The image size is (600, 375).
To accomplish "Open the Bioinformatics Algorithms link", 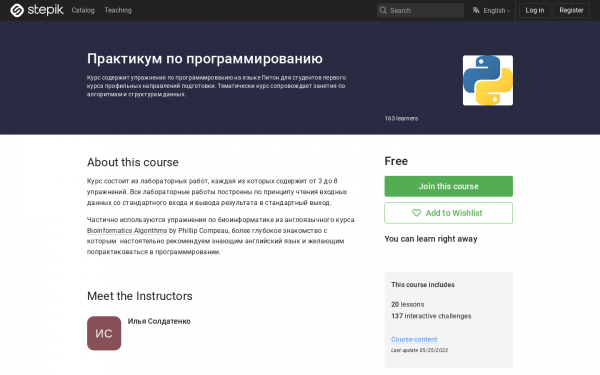I will (127, 230).
